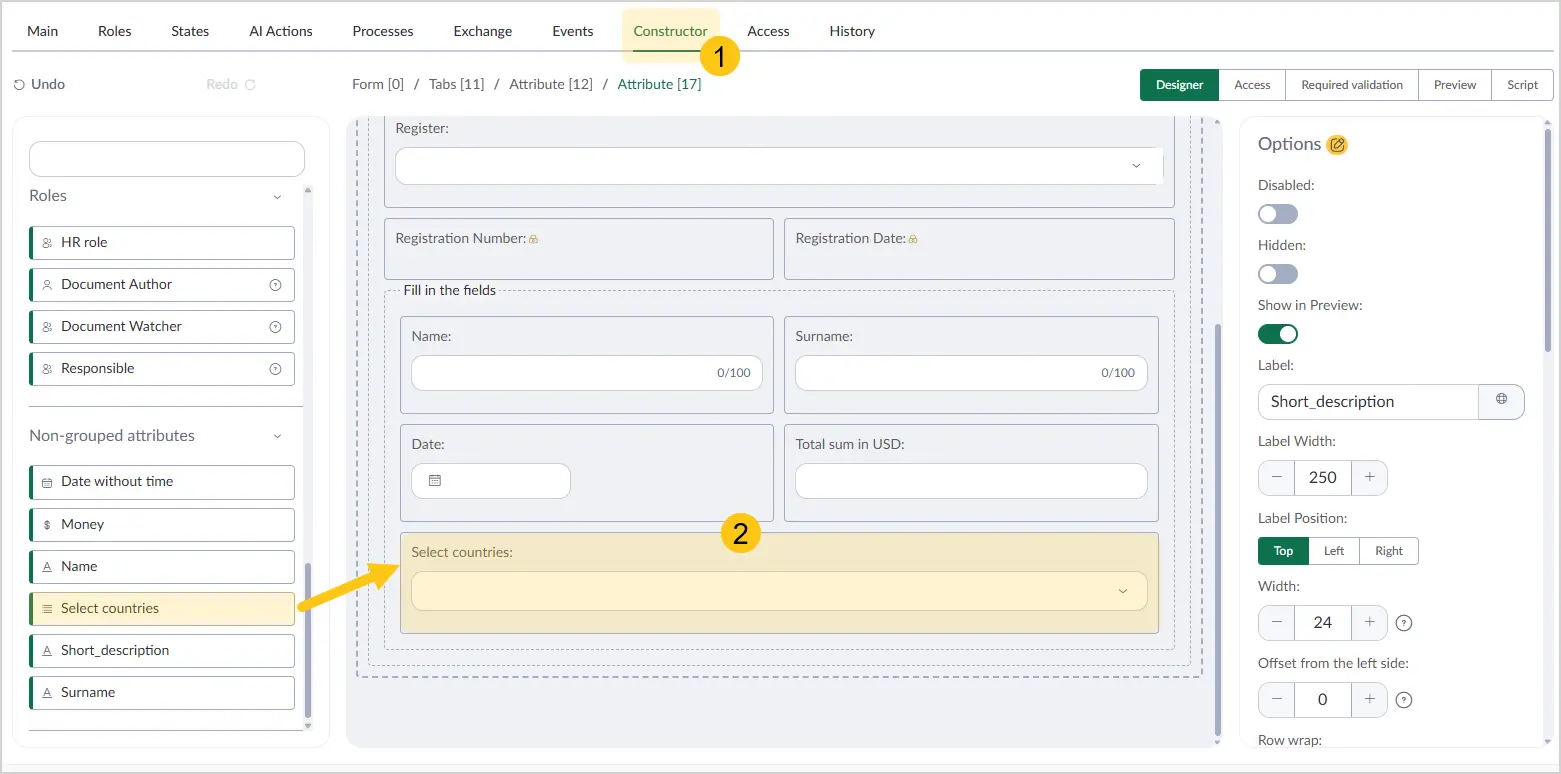Click Attribute [12] breadcrumb
This screenshot has height=774, width=1561.
pyautogui.click(x=551, y=85)
